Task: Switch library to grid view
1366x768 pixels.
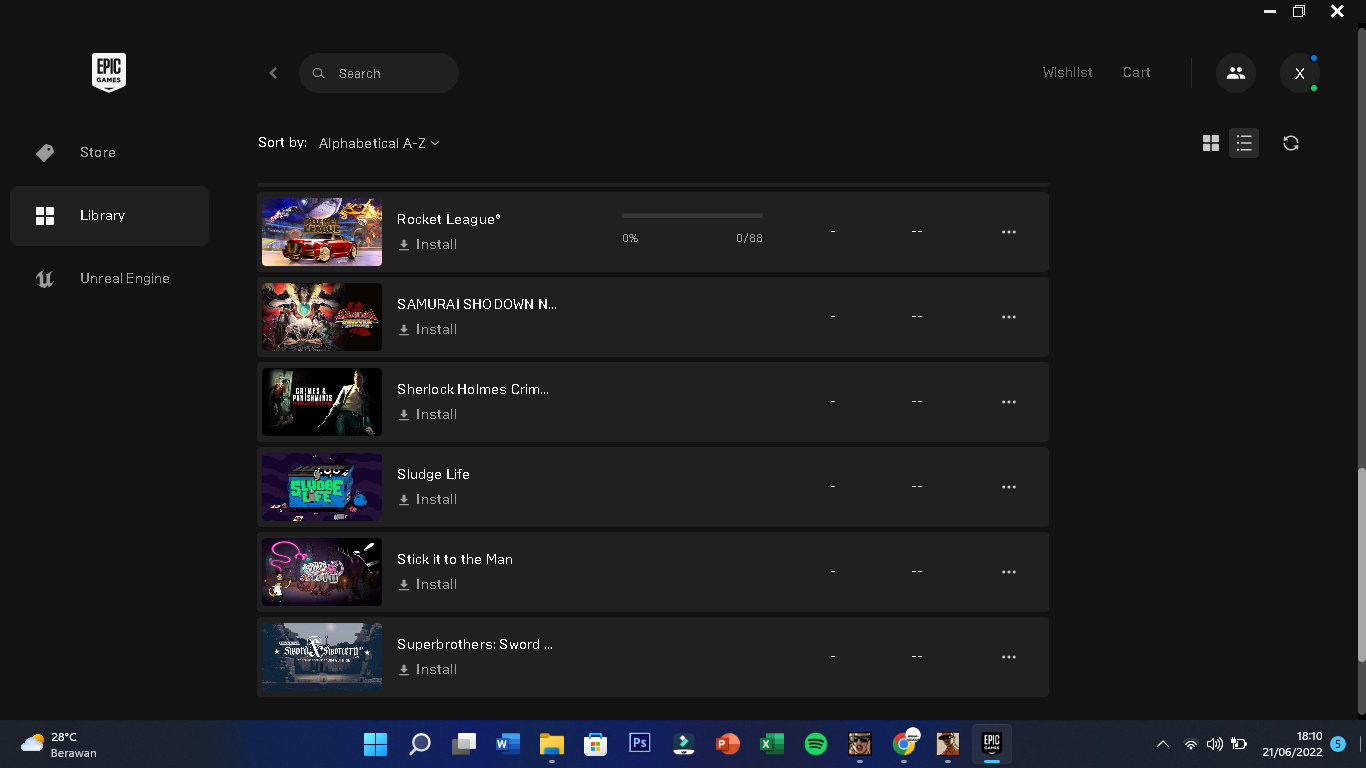Action: 1211,143
